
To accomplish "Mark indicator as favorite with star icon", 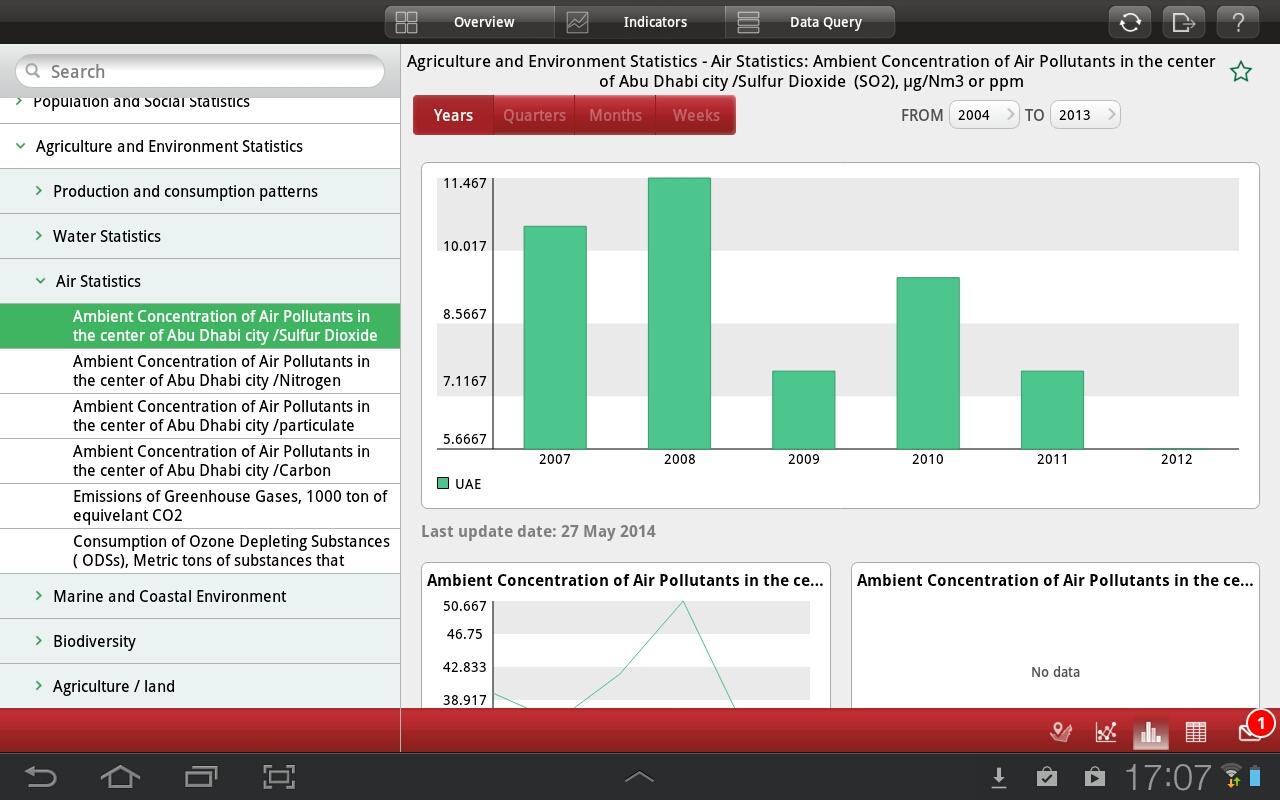I will (1241, 72).
